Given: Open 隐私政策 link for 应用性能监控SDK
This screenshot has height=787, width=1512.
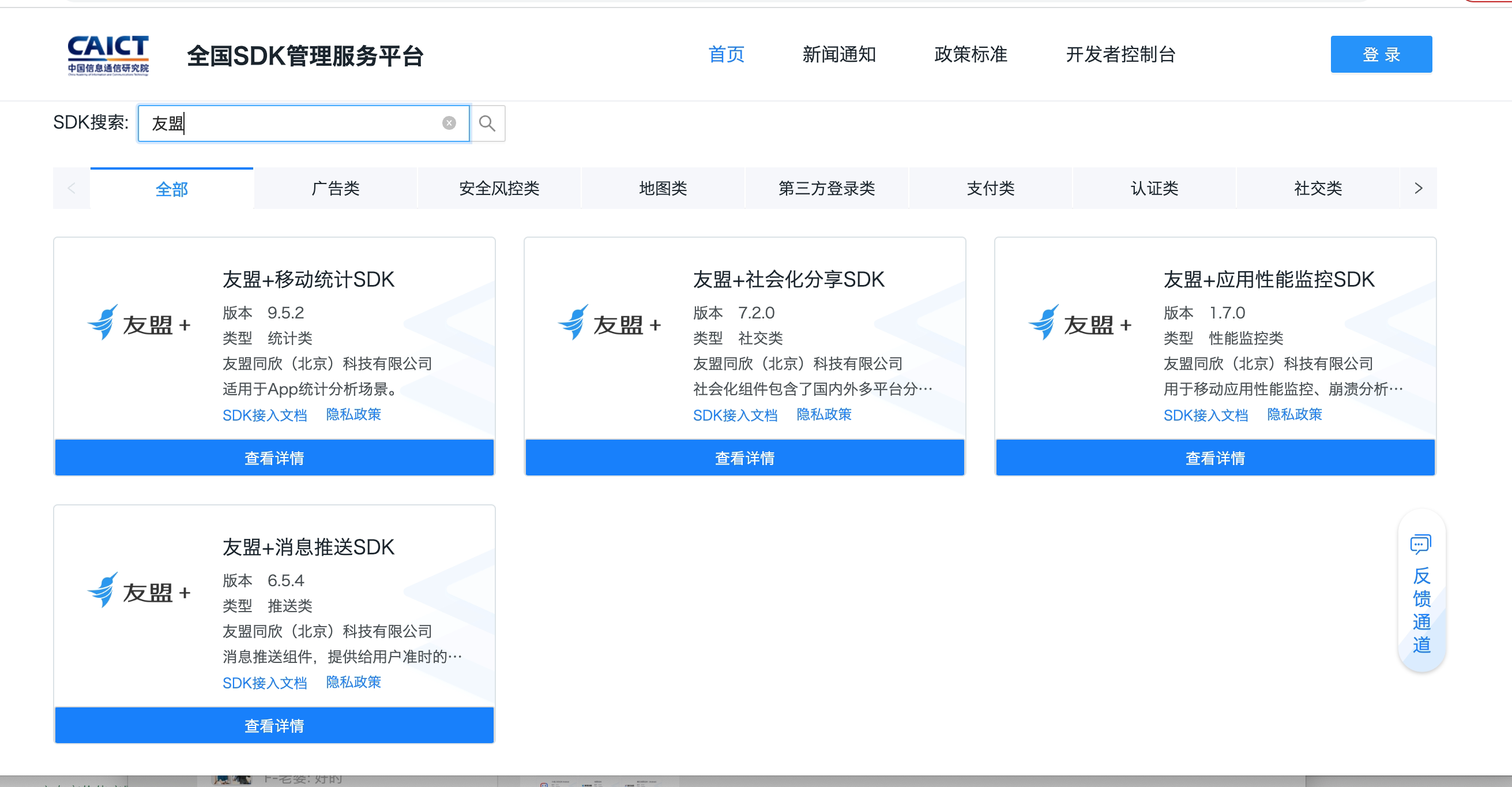Looking at the screenshot, I should click(1294, 415).
